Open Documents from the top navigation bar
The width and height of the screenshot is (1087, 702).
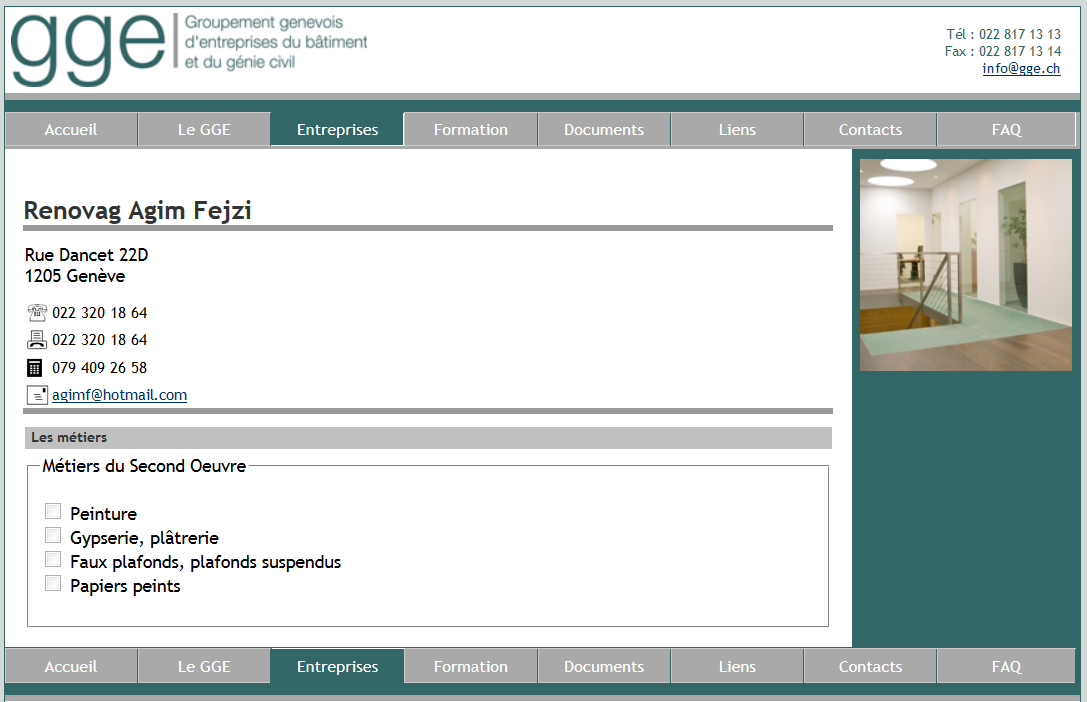pyautogui.click(x=604, y=130)
